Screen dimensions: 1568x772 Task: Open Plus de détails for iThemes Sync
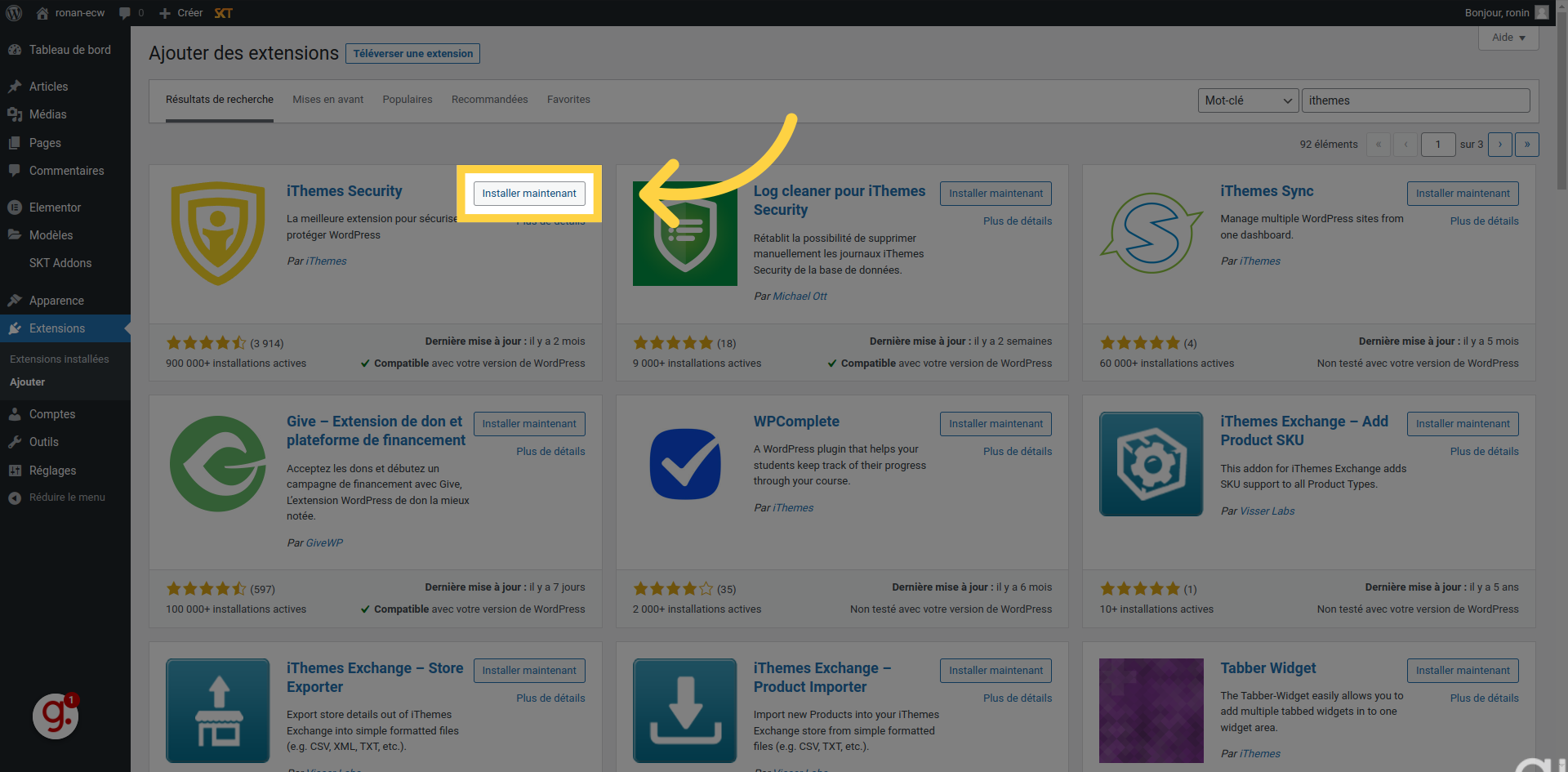point(1484,221)
